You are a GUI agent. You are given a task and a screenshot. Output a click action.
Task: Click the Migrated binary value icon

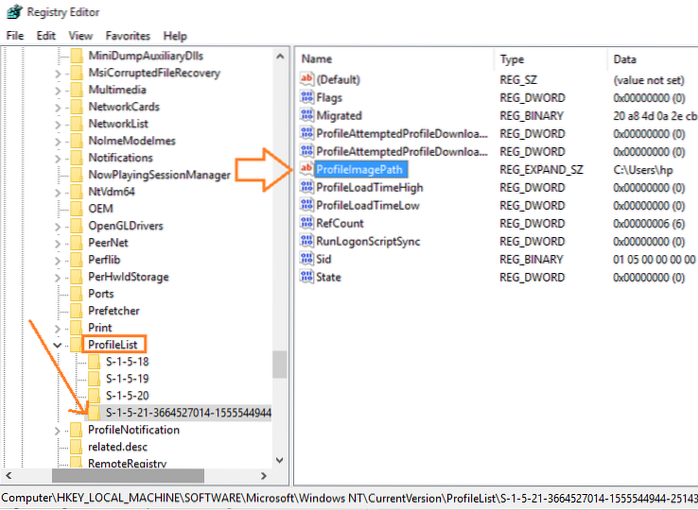coord(307,115)
